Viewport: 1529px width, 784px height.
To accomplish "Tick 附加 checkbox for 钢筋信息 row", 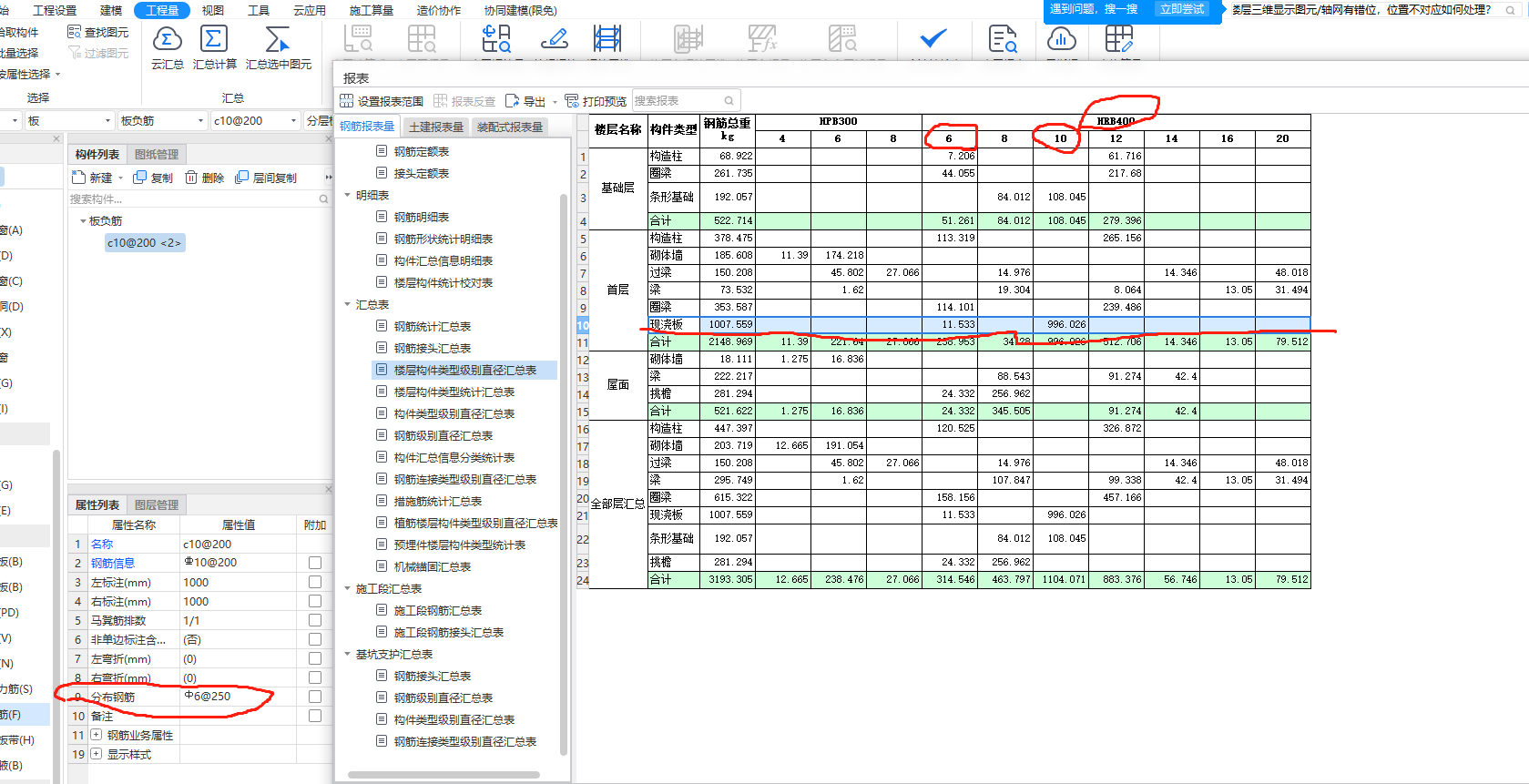I will coord(315,563).
